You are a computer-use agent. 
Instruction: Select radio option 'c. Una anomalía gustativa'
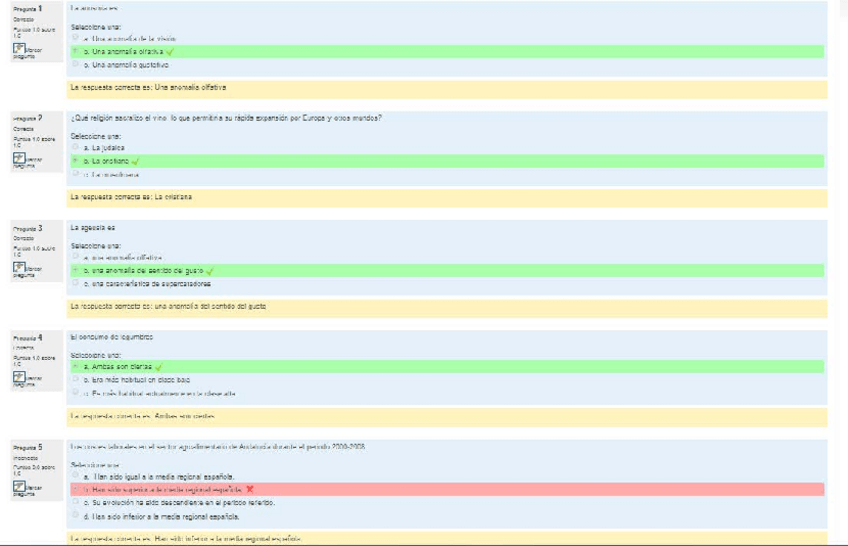pyautogui.click(x=75, y=64)
